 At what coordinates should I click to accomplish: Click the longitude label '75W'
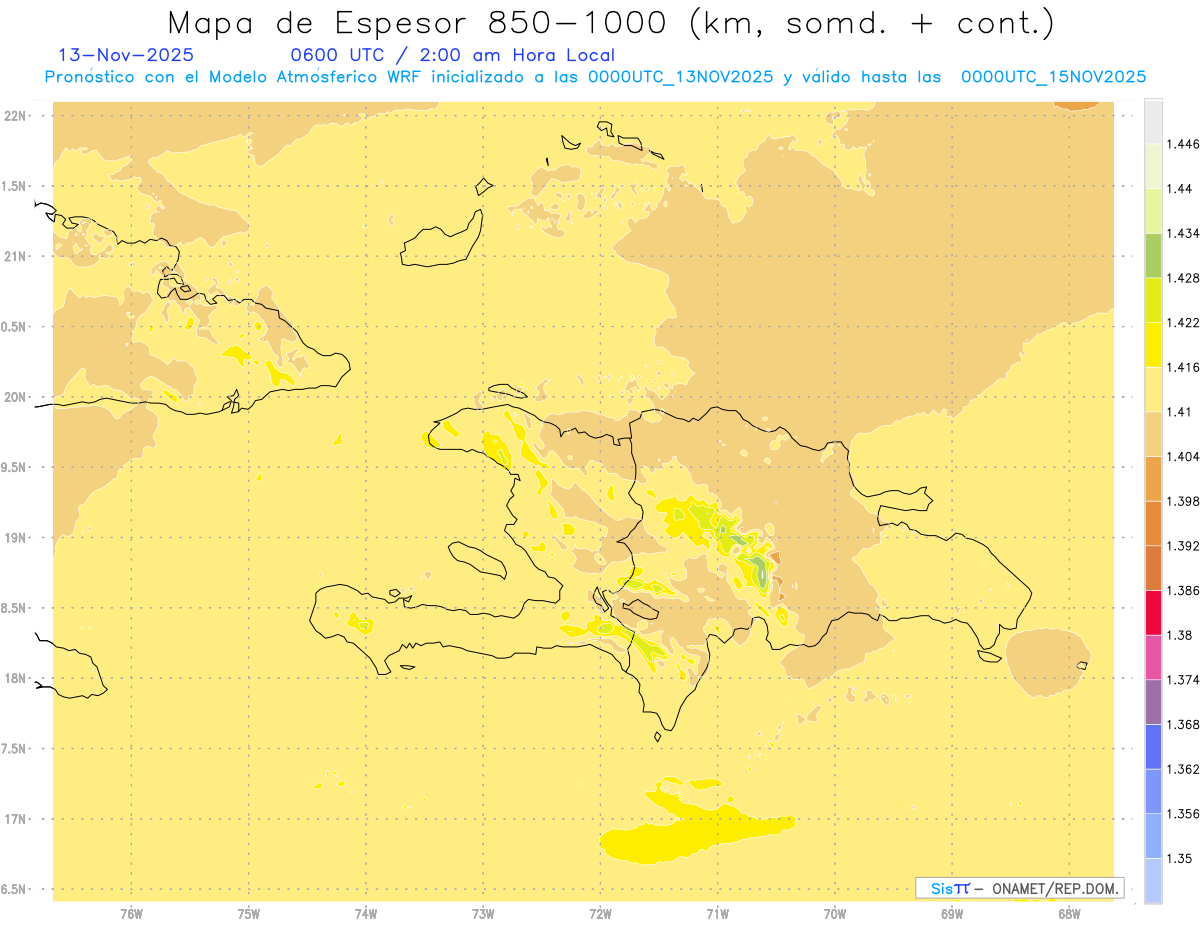(249, 914)
